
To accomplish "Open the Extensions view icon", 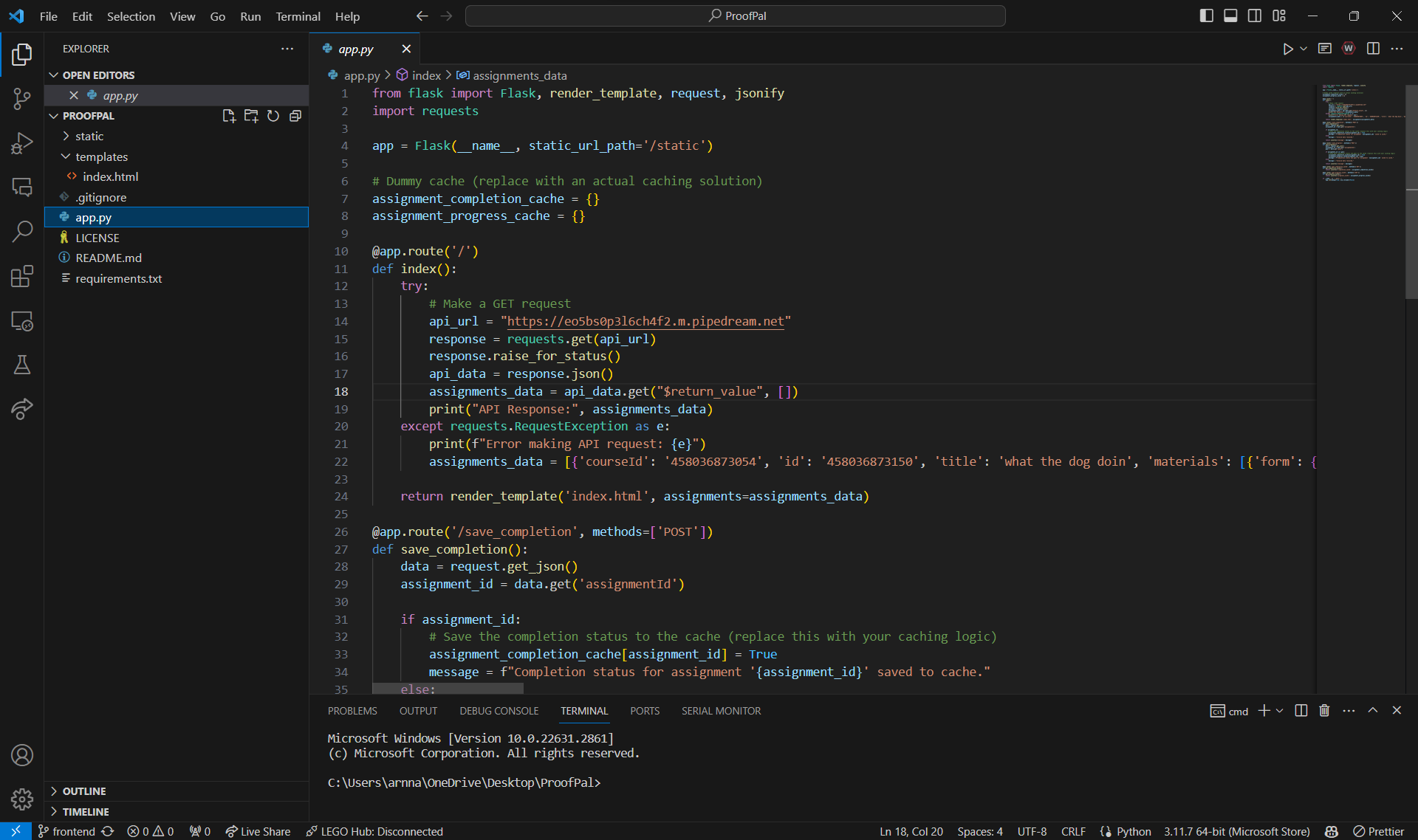I will (x=22, y=276).
